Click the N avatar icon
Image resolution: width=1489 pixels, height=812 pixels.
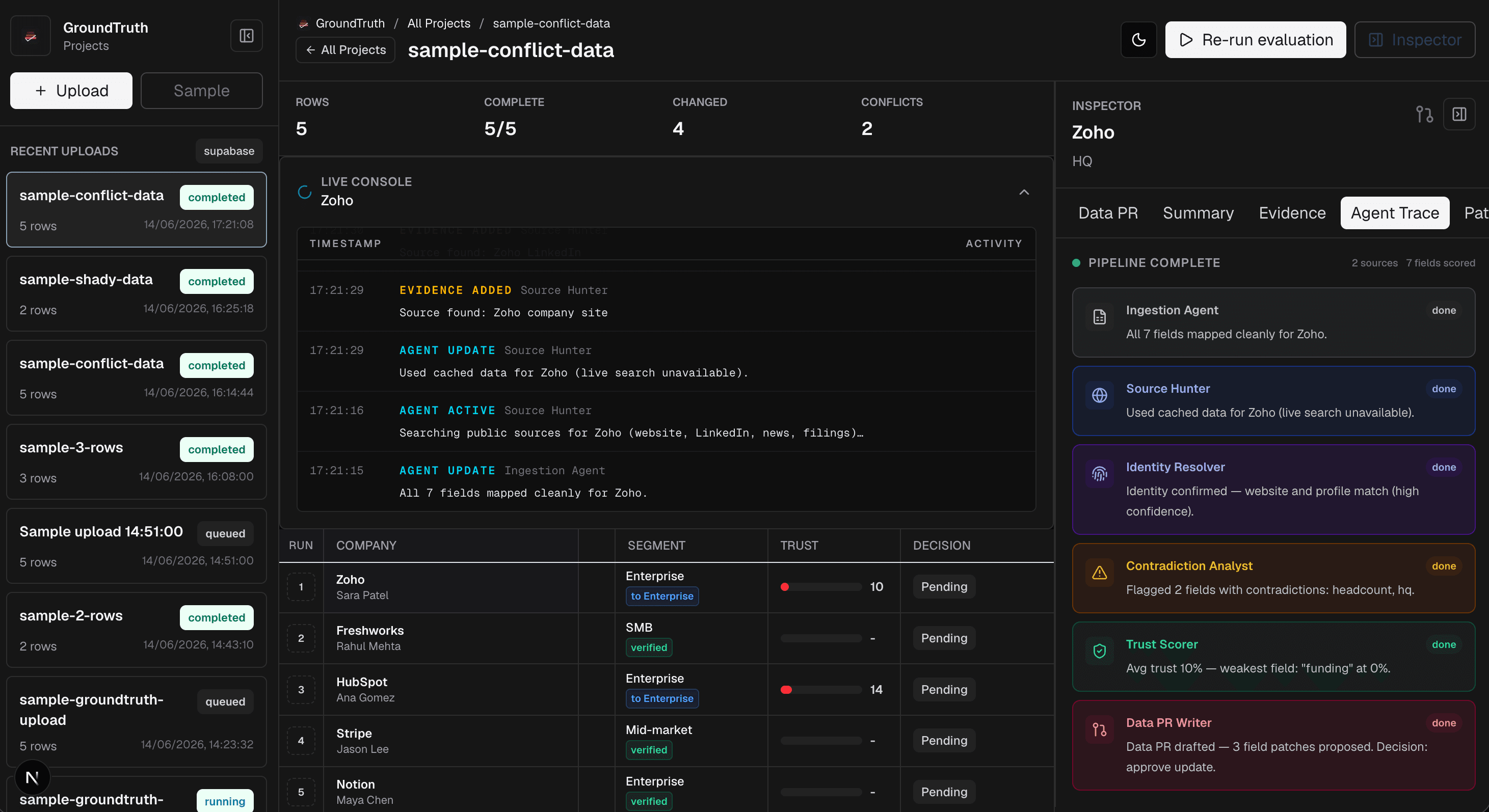pos(33,778)
